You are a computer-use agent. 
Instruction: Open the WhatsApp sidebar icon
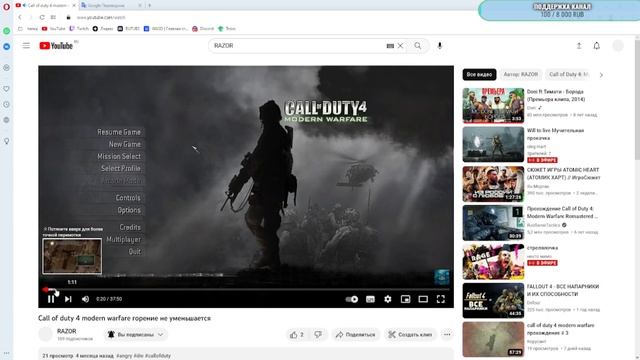pos(7,31)
